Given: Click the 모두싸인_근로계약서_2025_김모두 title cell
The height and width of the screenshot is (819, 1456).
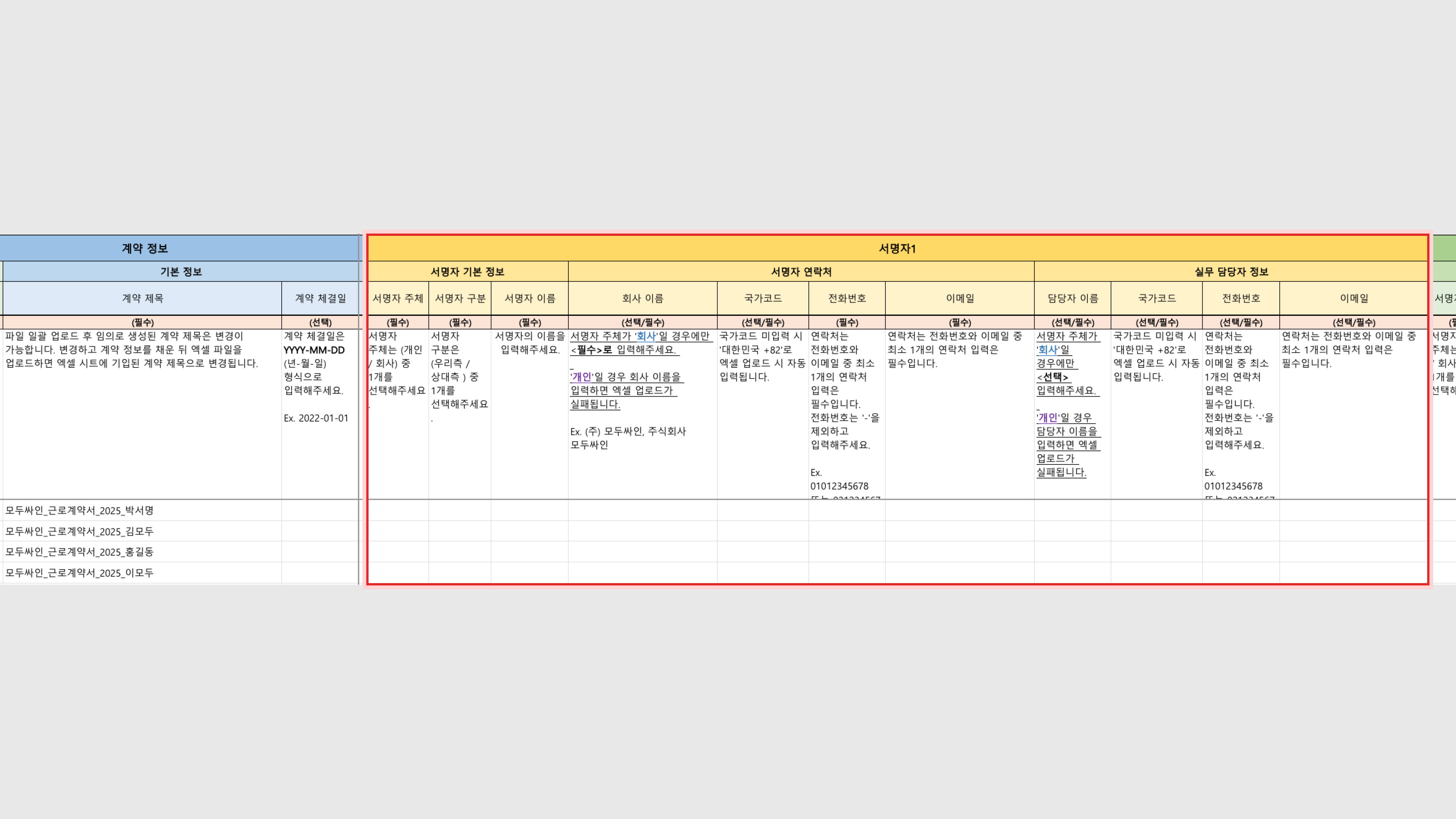Looking at the screenshot, I should 80,531.
